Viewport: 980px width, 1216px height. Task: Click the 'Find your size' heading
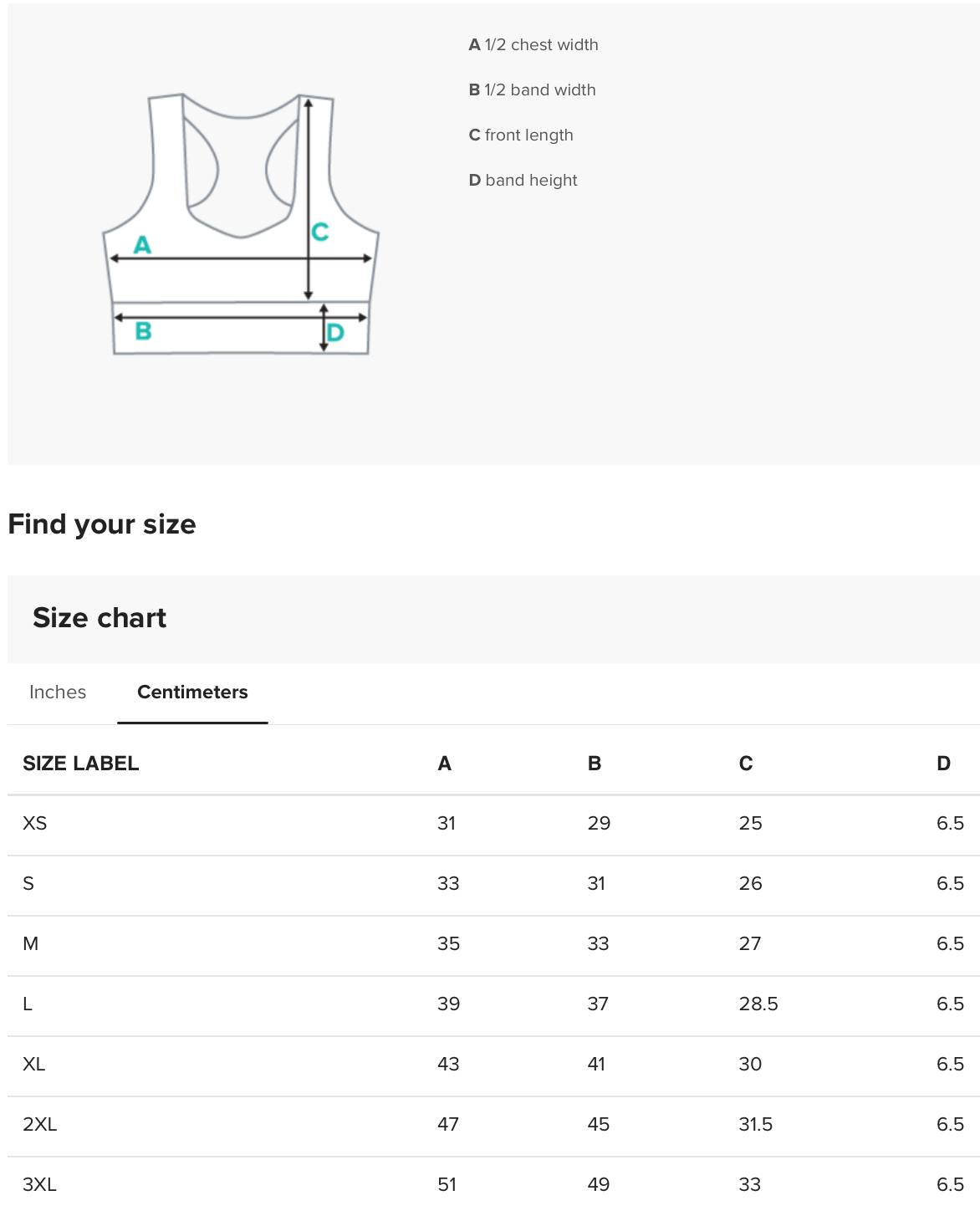tap(102, 524)
